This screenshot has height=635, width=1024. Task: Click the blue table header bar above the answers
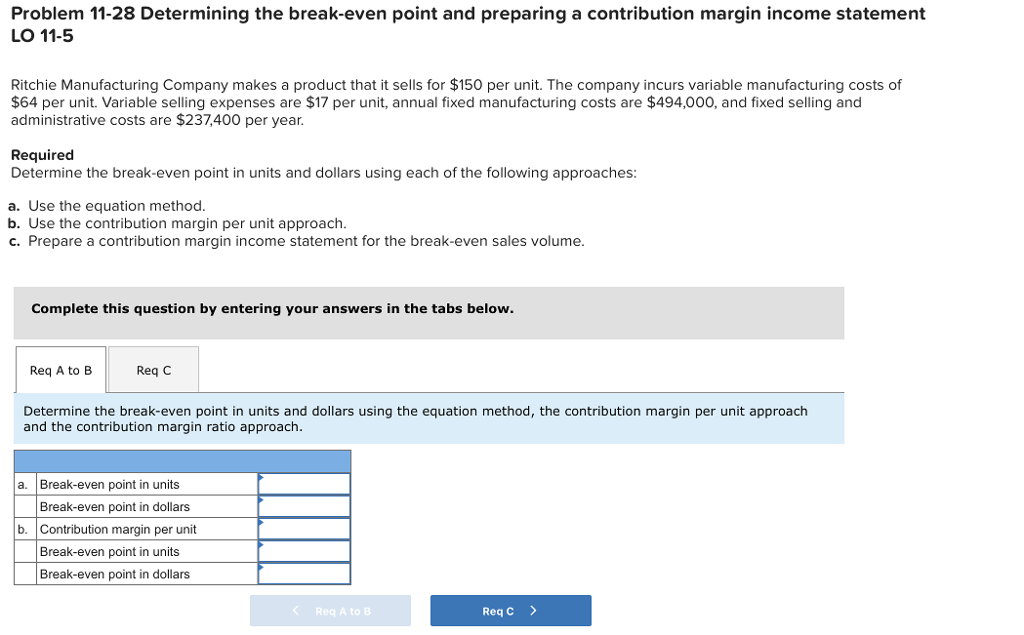(182, 460)
